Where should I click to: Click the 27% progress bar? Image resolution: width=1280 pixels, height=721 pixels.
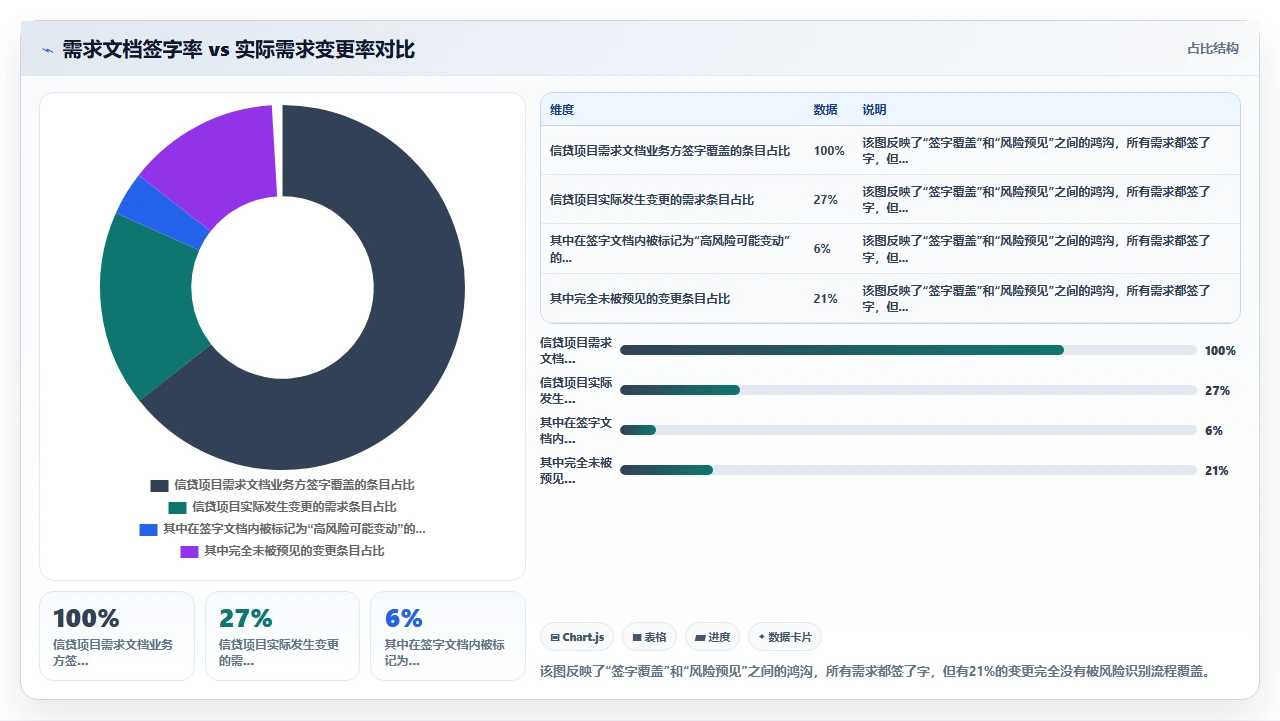point(908,390)
